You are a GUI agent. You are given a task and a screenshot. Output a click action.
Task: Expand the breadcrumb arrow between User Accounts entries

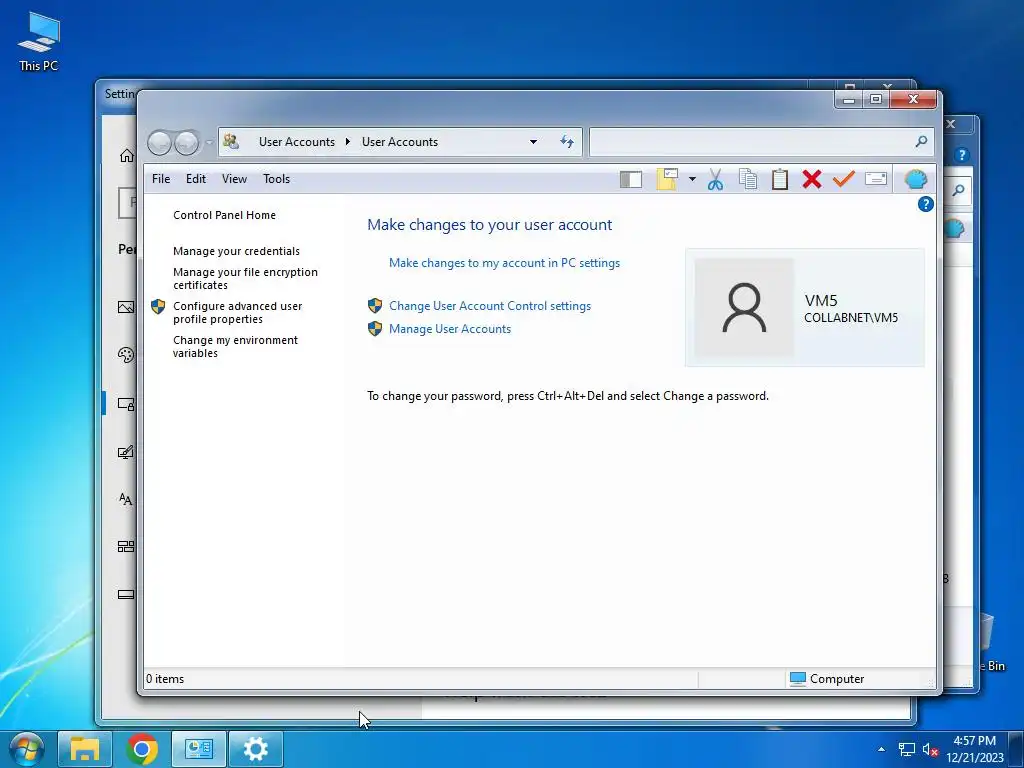click(348, 142)
